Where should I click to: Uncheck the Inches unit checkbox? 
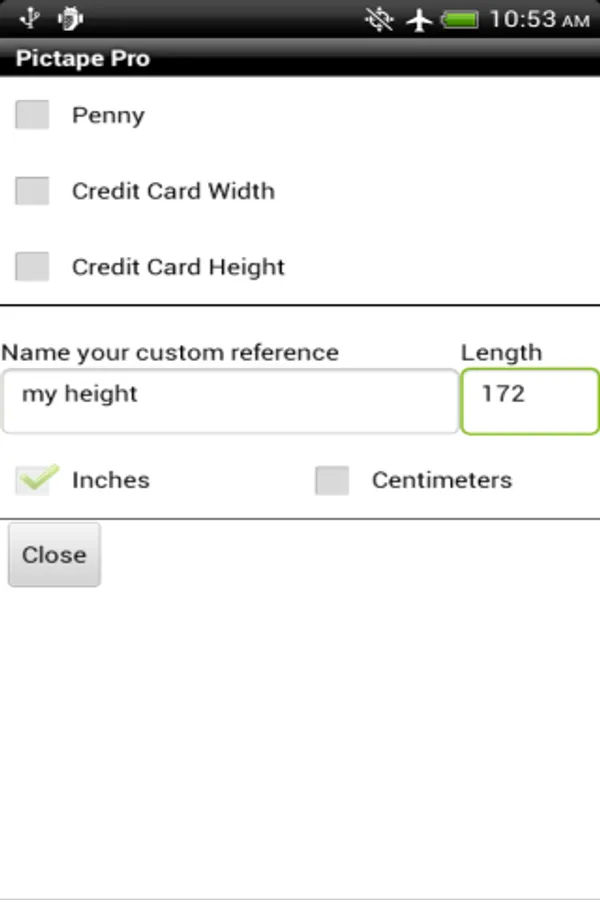[33, 480]
